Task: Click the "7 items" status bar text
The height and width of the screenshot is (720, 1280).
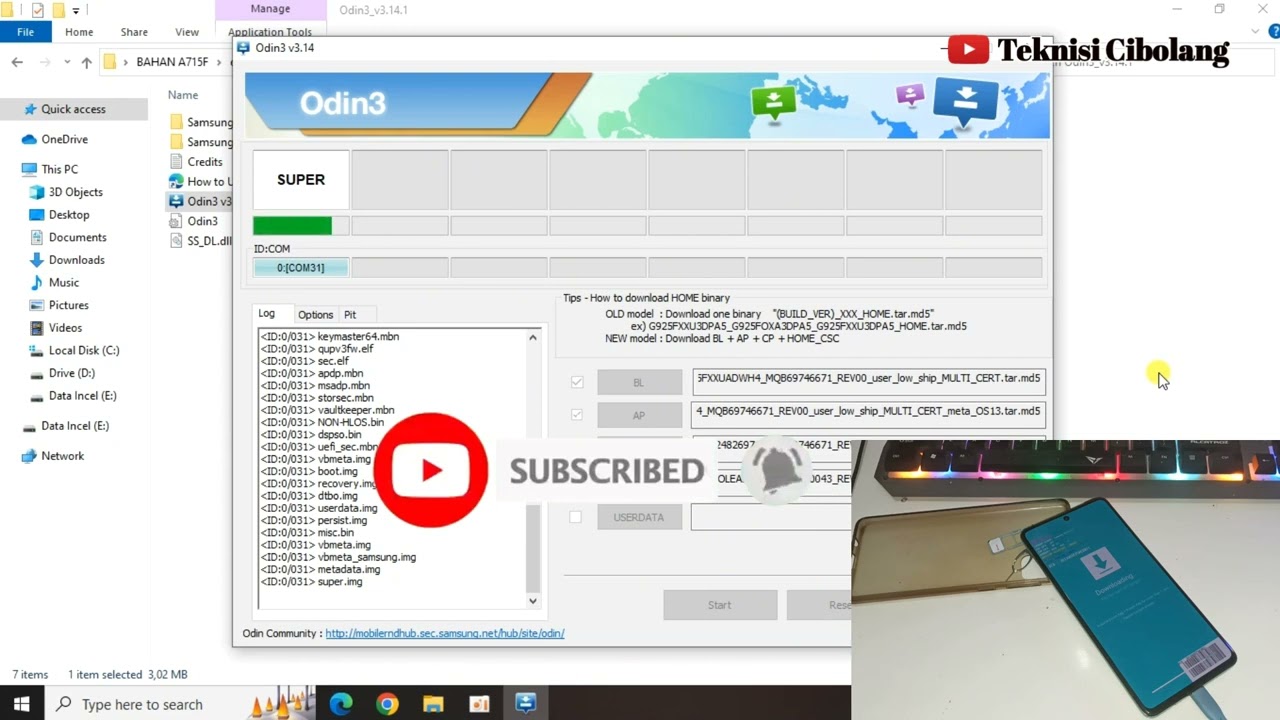Action: [30, 675]
